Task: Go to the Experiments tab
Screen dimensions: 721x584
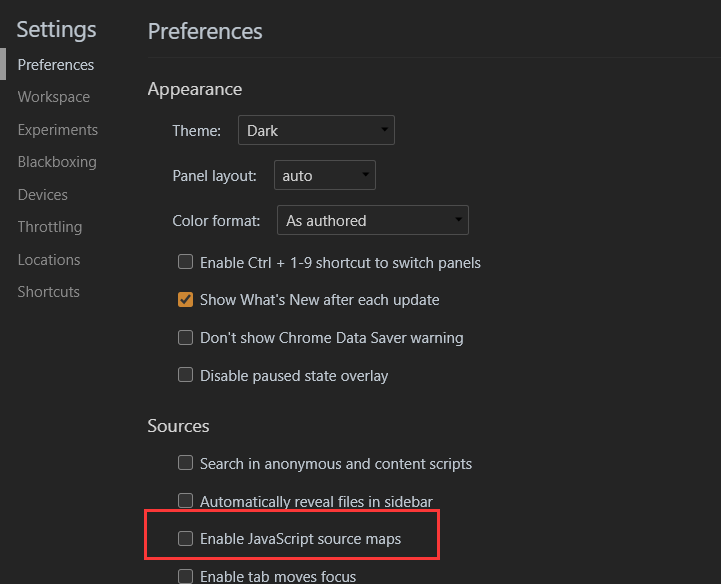Action: tap(58, 130)
